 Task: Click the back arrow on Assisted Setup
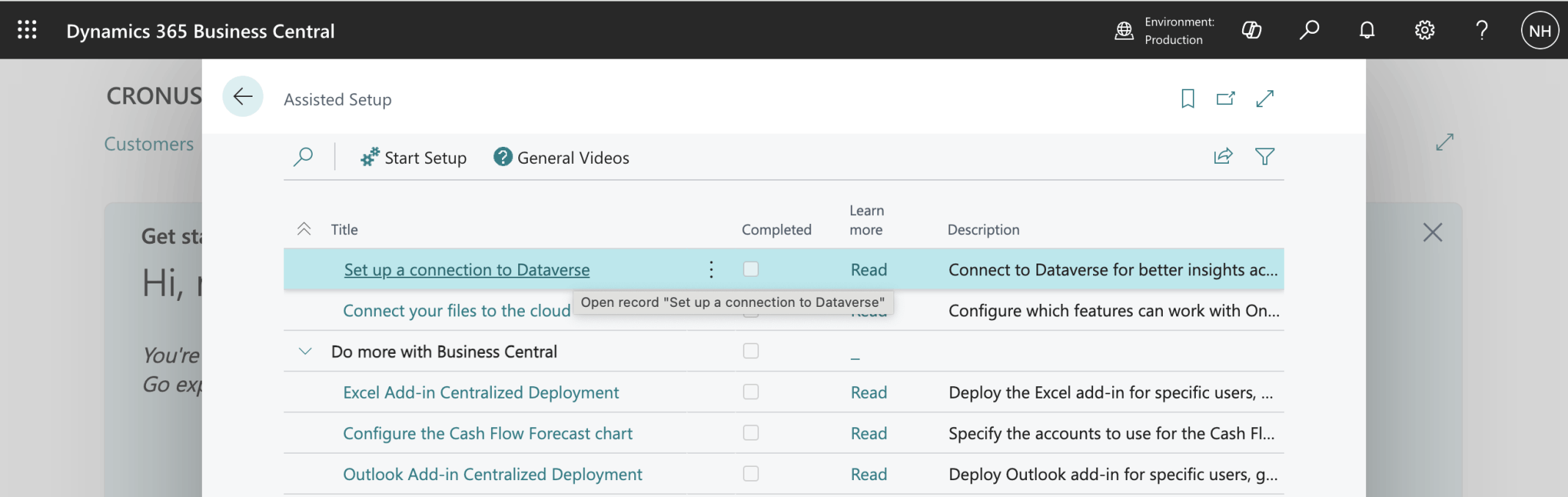coord(243,96)
